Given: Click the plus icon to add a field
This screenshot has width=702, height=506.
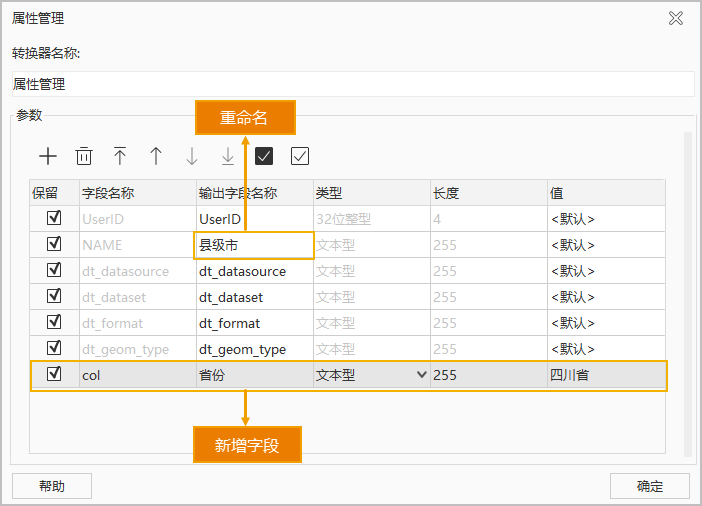Looking at the screenshot, I should (48, 156).
